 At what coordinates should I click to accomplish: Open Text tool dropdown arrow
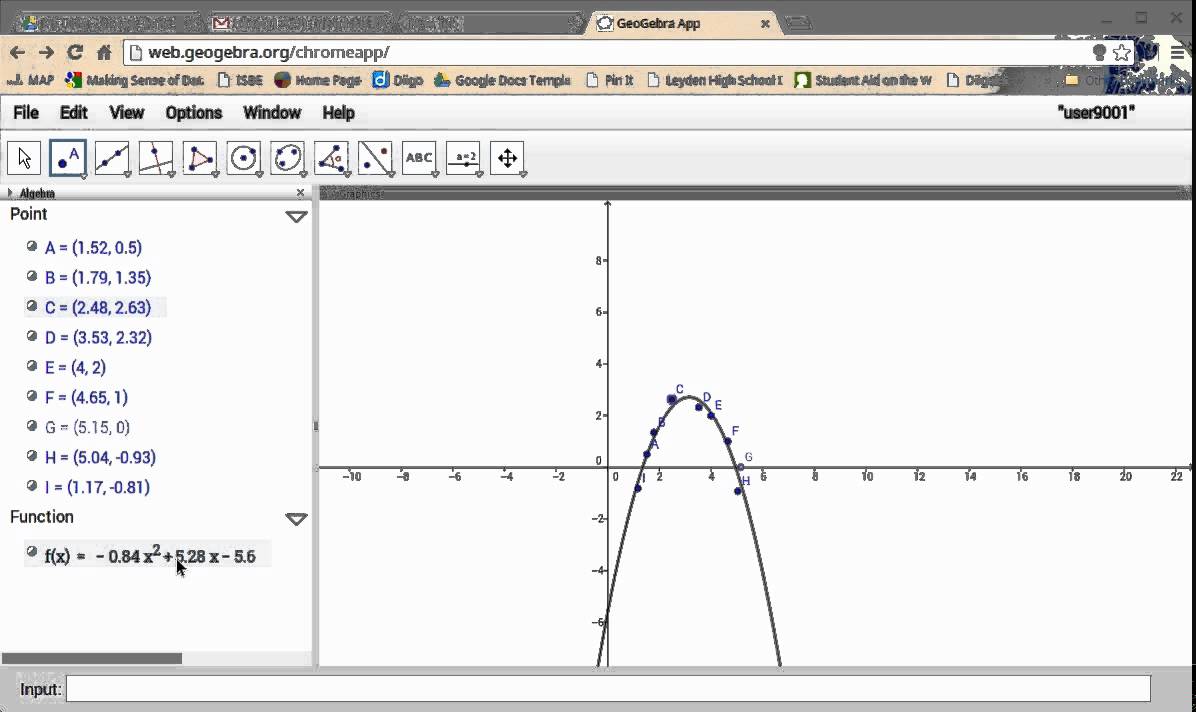pyautogui.click(x=435, y=175)
